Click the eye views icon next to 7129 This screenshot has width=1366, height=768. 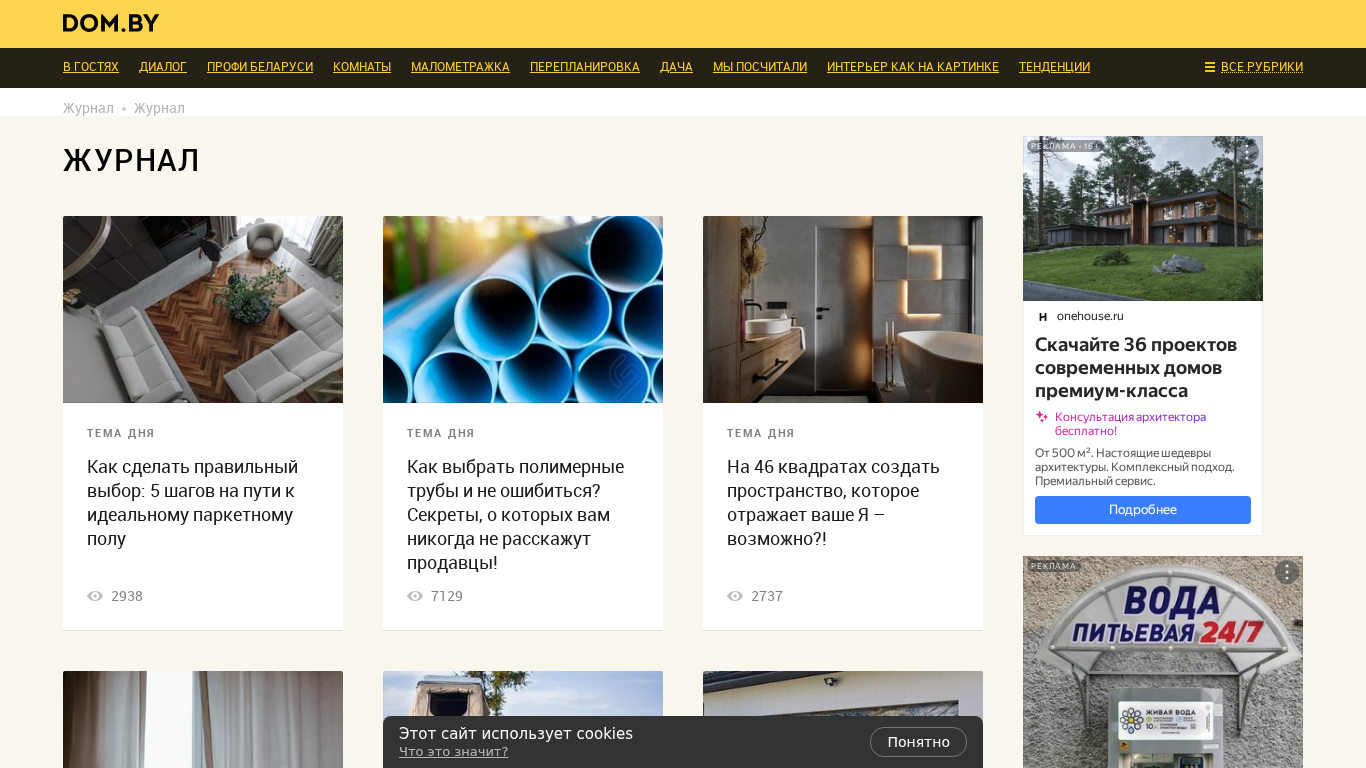pos(415,596)
